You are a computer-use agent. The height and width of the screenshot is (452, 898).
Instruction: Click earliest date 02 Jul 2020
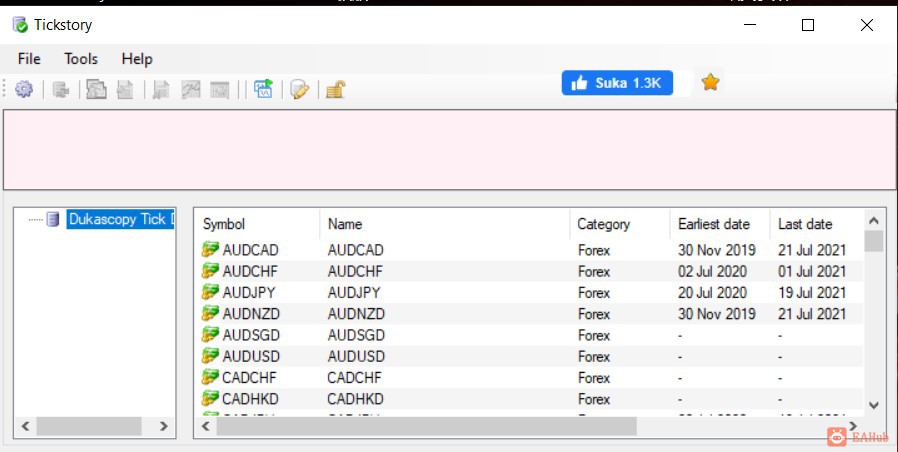(712, 272)
